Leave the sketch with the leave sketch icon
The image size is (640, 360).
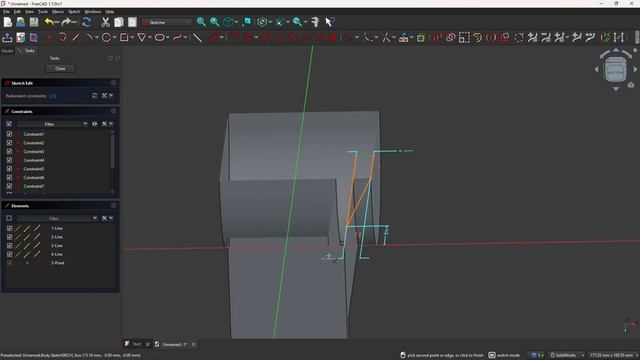tap(7, 38)
